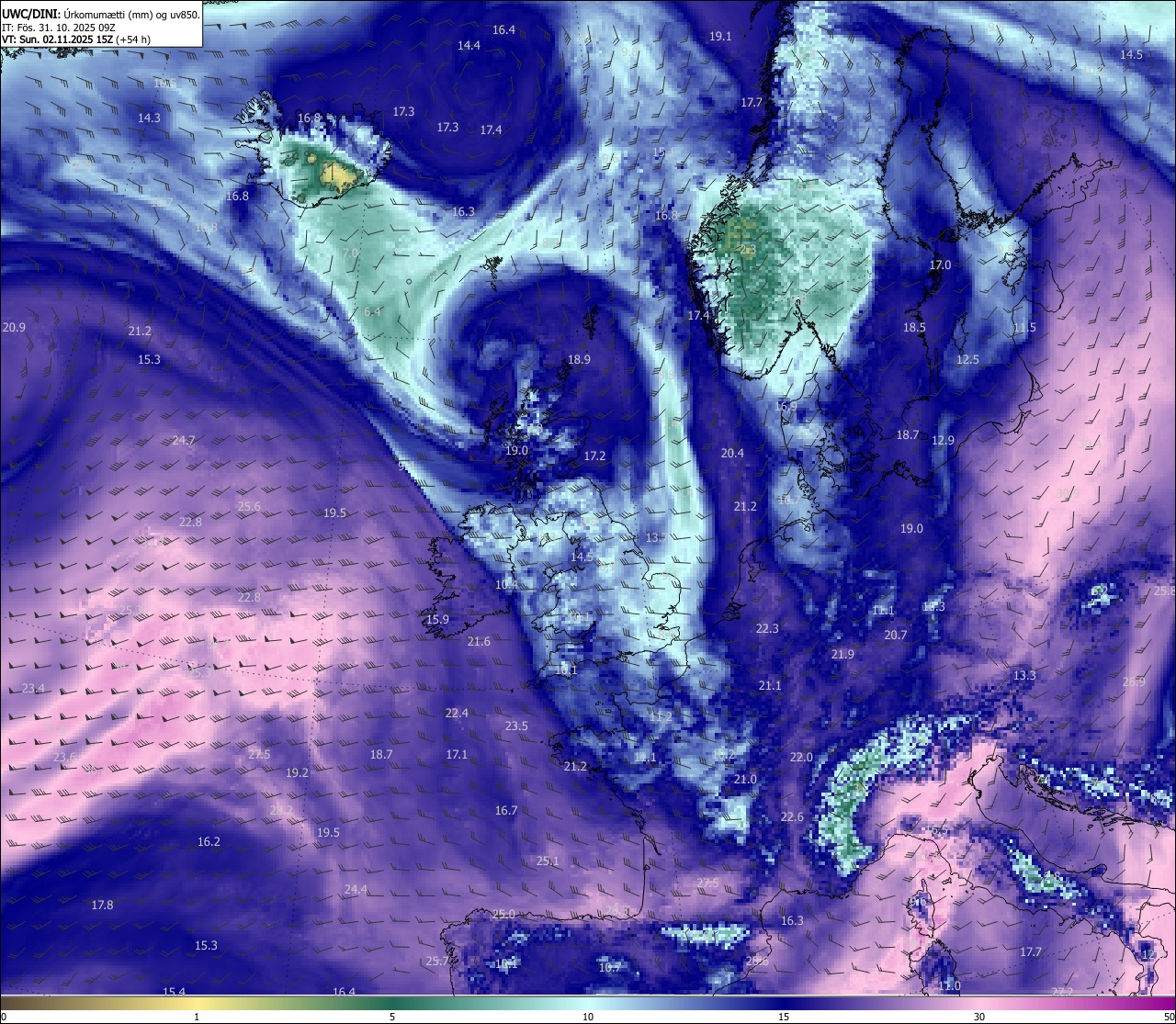Click the map value 17.1

click(457, 754)
